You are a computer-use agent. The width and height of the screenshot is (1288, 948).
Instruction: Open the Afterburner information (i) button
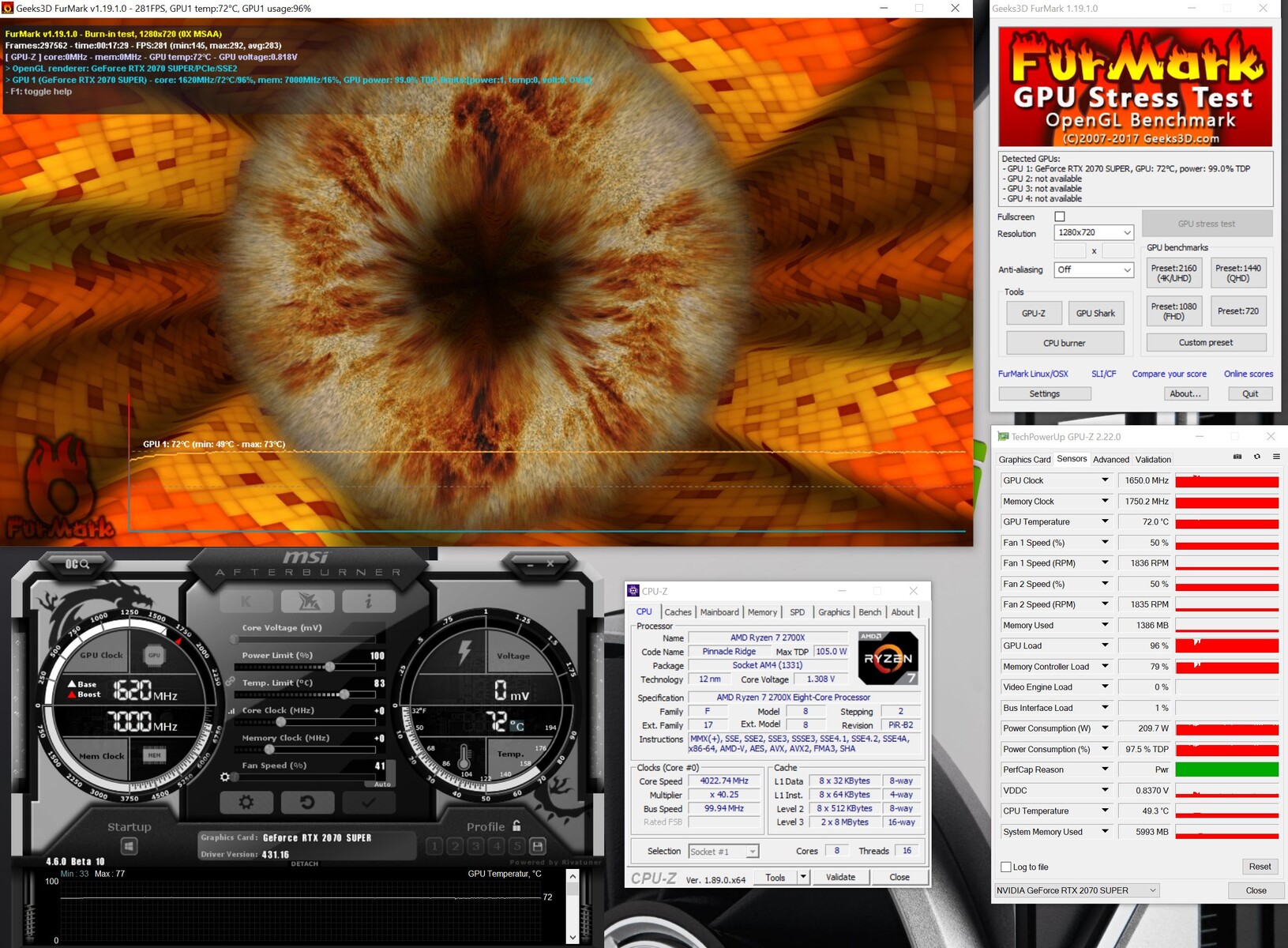(x=369, y=601)
